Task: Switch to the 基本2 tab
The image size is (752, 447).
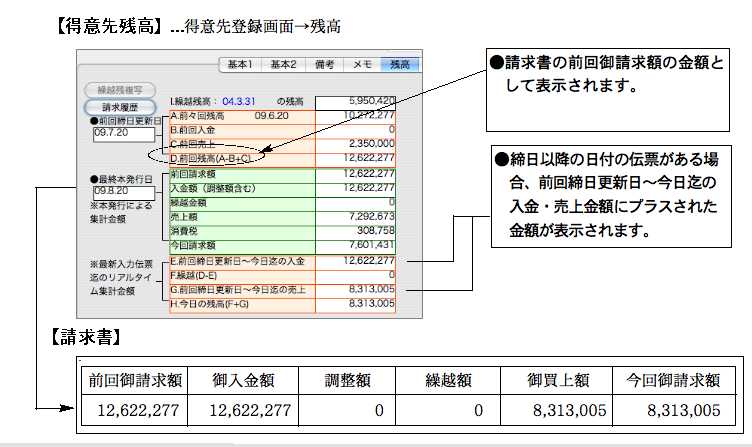Action: click(x=283, y=65)
